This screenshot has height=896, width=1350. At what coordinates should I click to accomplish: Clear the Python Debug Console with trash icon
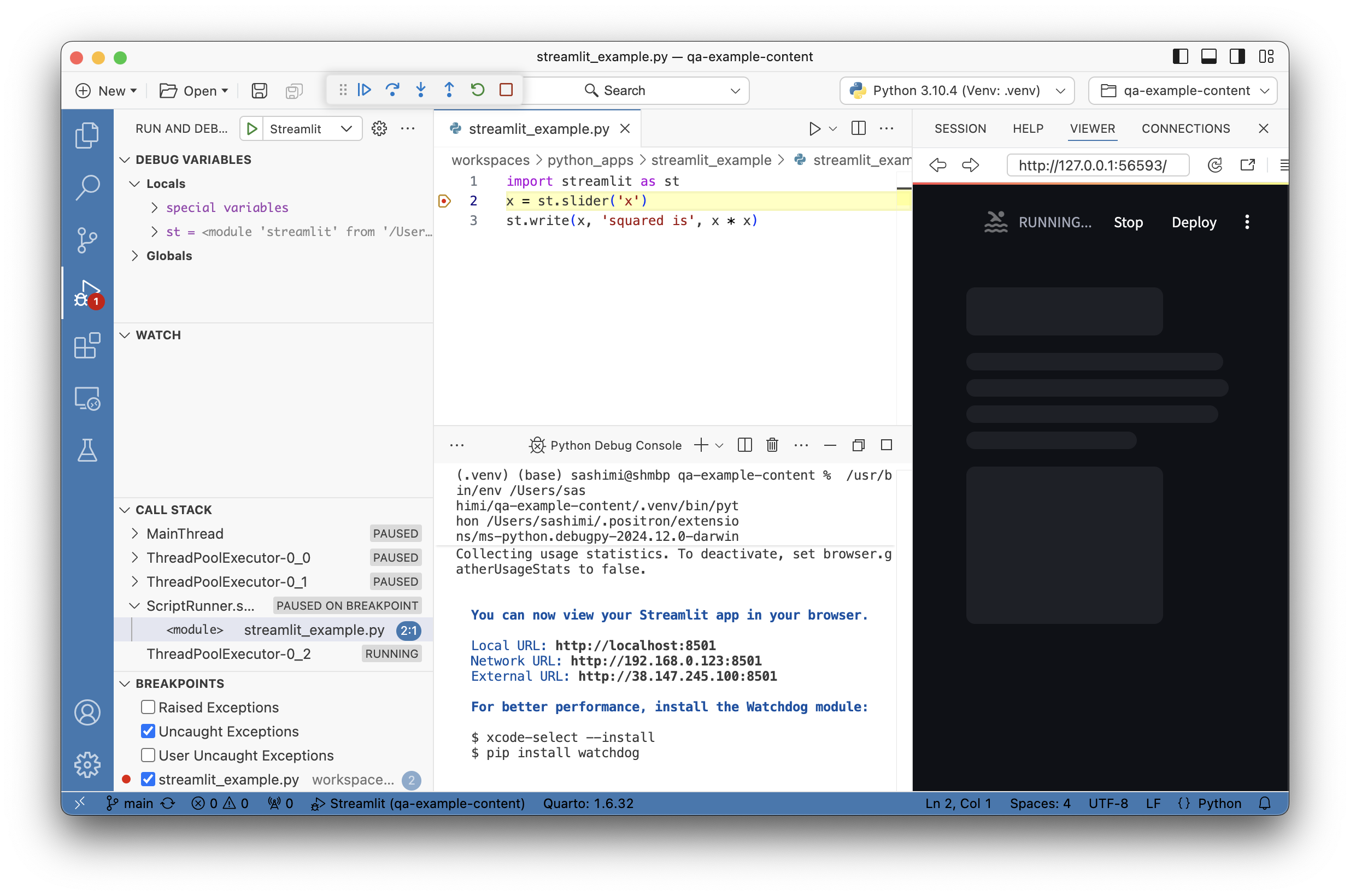click(772, 445)
